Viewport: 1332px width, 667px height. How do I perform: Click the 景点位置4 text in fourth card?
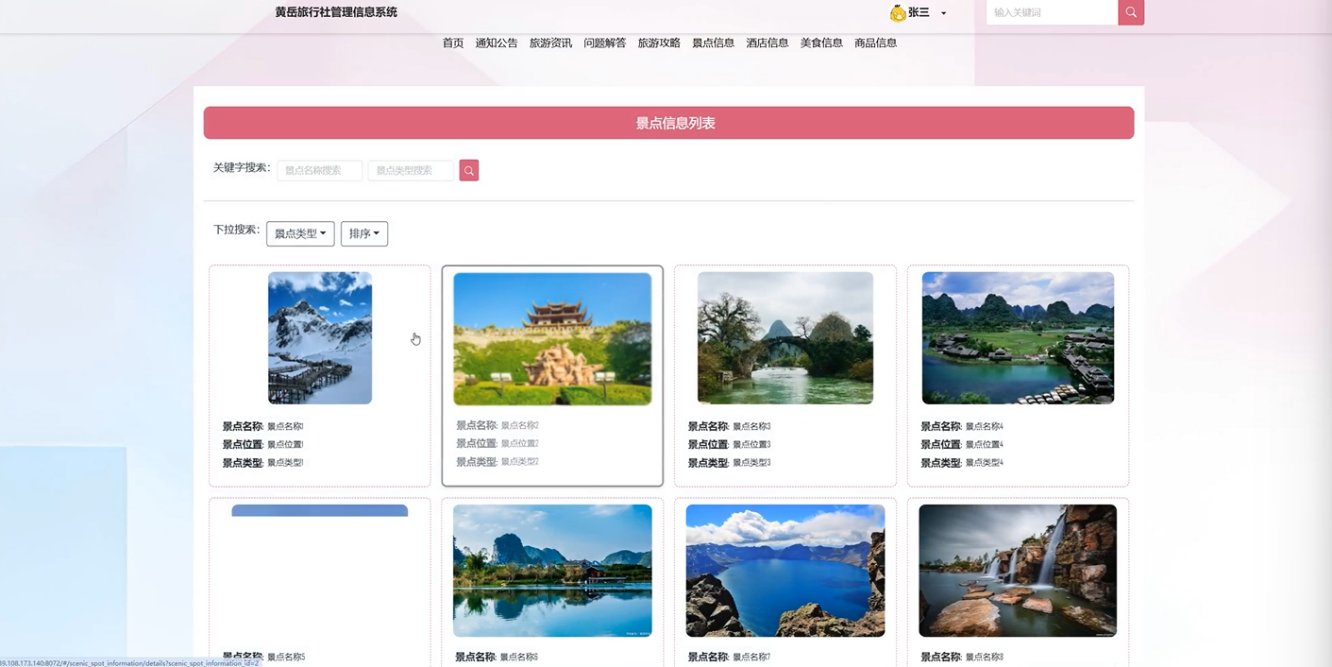tap(984, 445)
